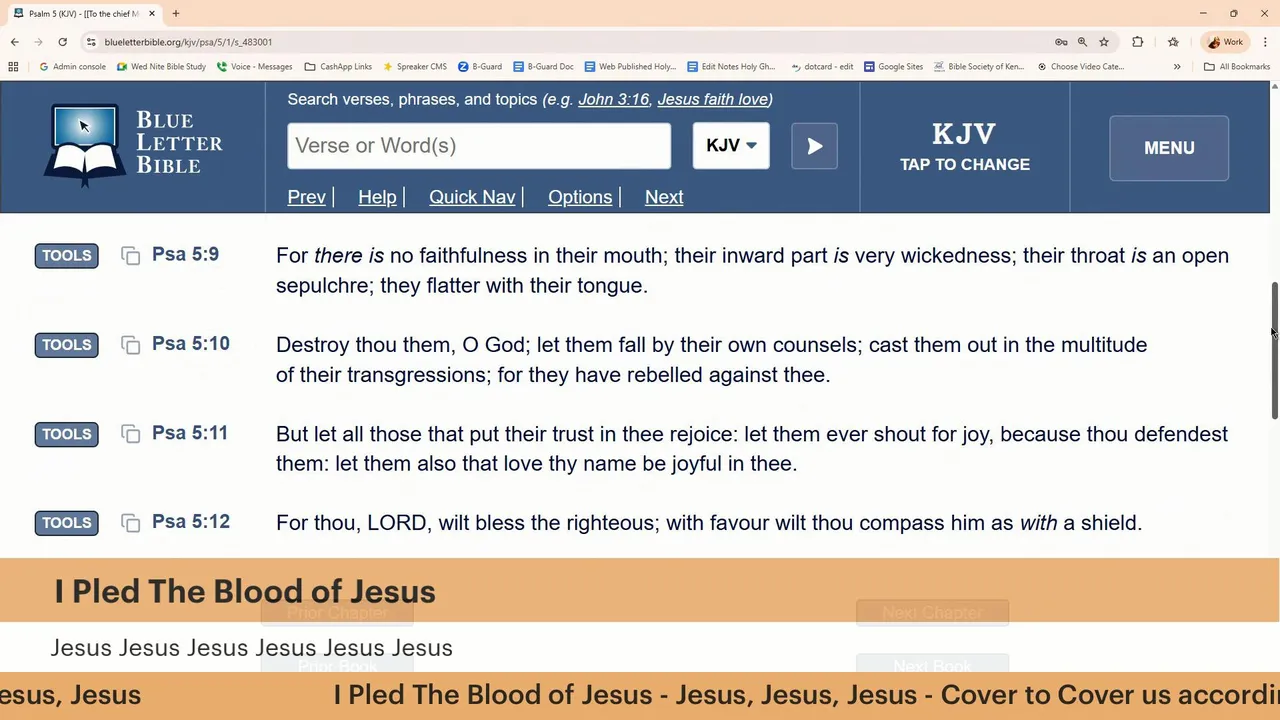The image size is (1280, 720).
Task: Go to the Prev chapter link
Action: tap(307, 197)
